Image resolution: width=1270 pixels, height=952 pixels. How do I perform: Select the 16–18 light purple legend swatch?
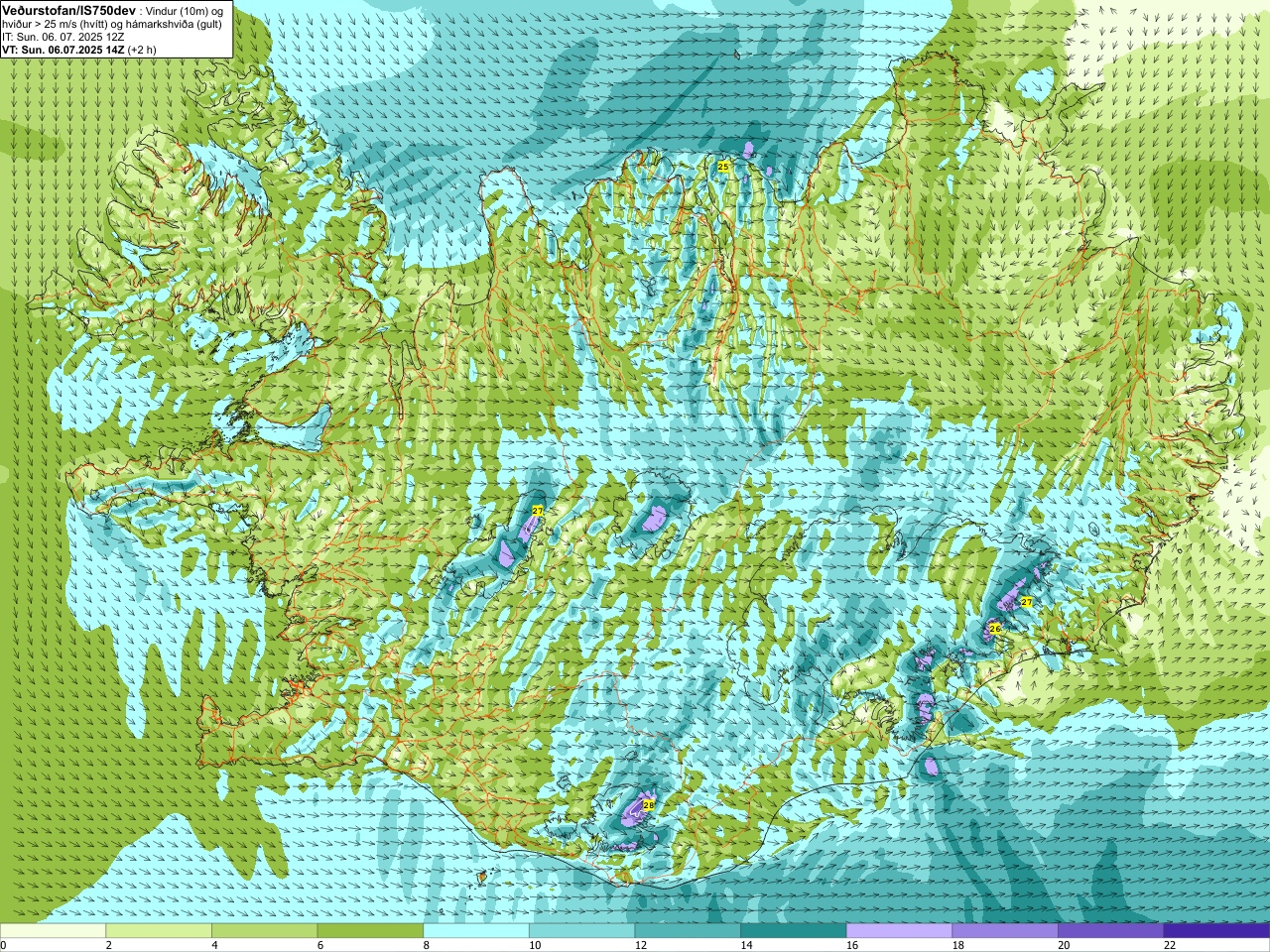click(x=899, y=931)
